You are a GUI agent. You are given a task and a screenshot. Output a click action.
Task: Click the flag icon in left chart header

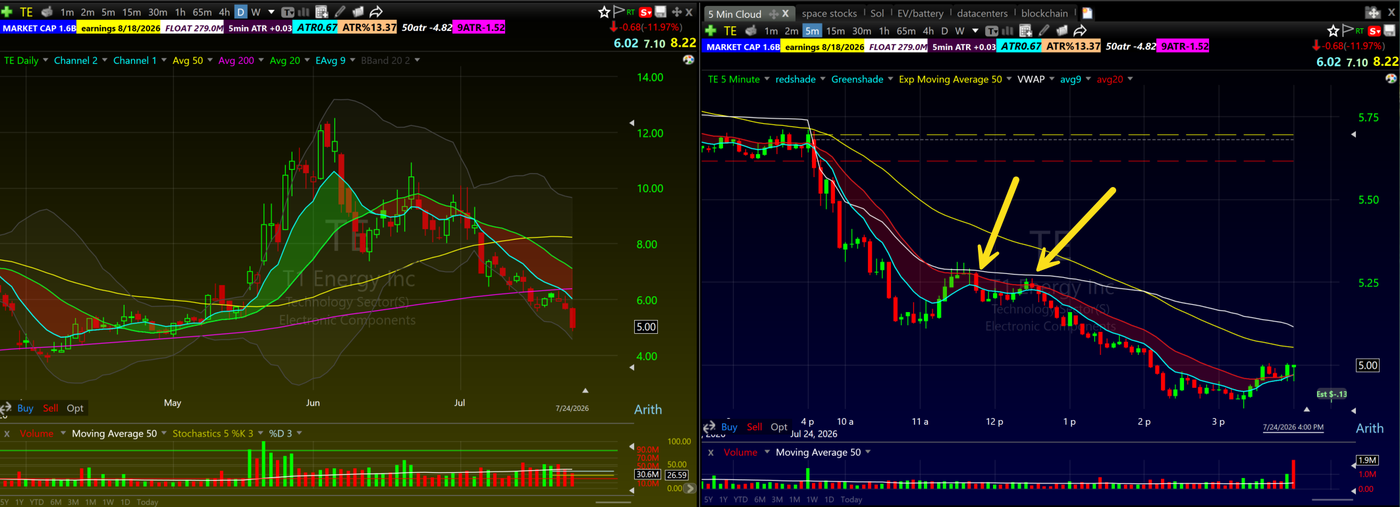pyautogui.click(x=619, y=11)
